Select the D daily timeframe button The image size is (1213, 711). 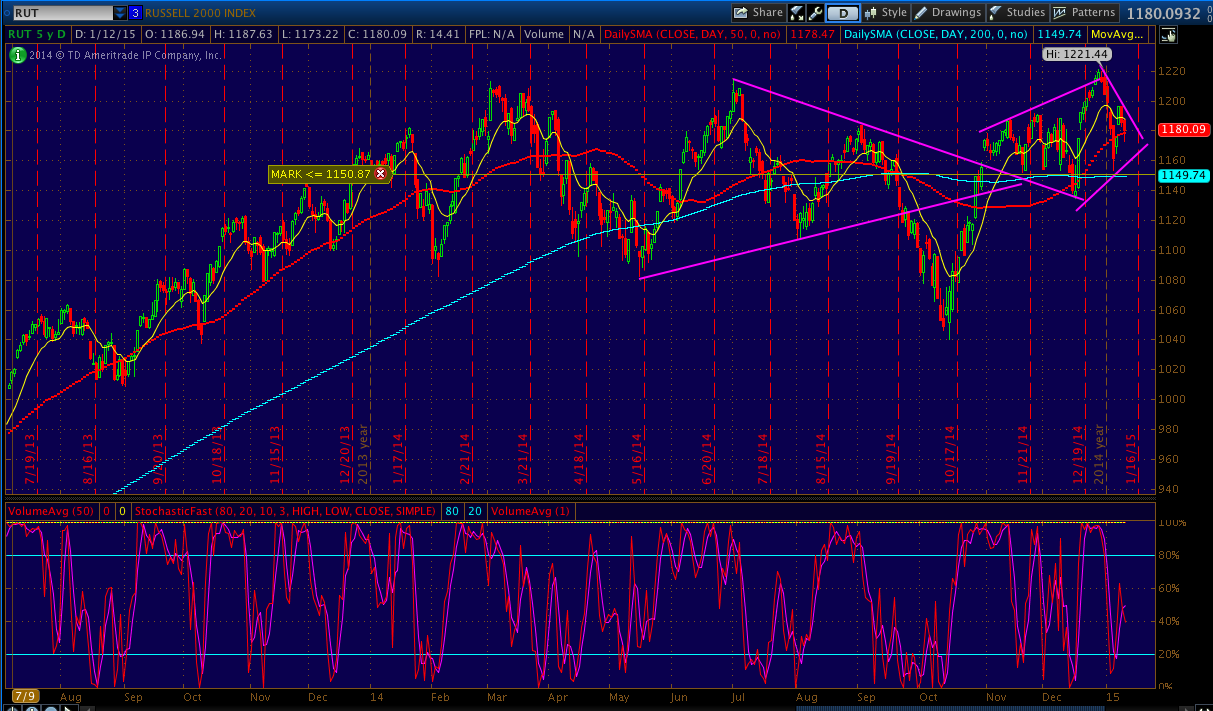(843, 13)
